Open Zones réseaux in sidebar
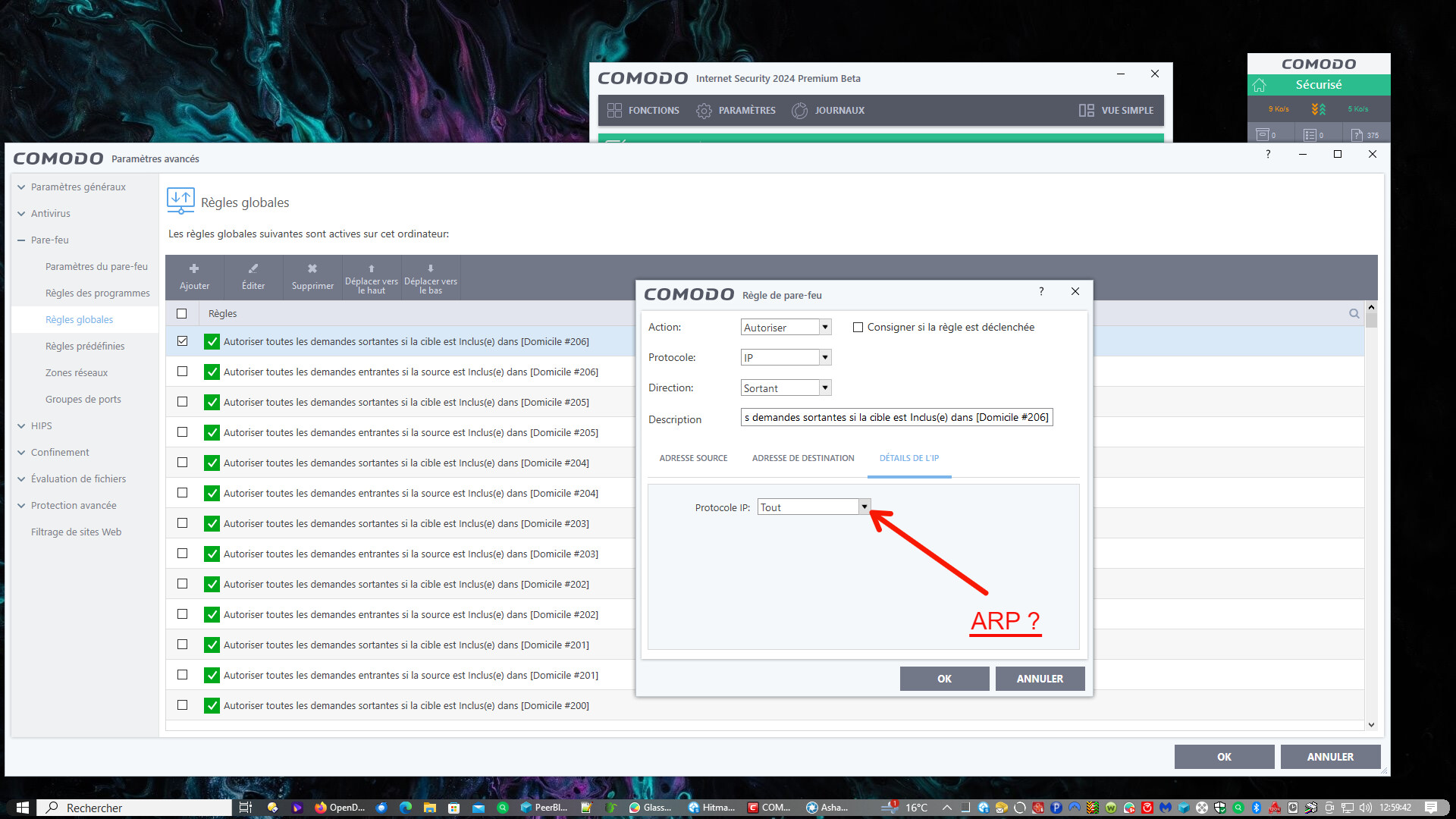Viewport: 1456px width, 819px height. (77, 372)
